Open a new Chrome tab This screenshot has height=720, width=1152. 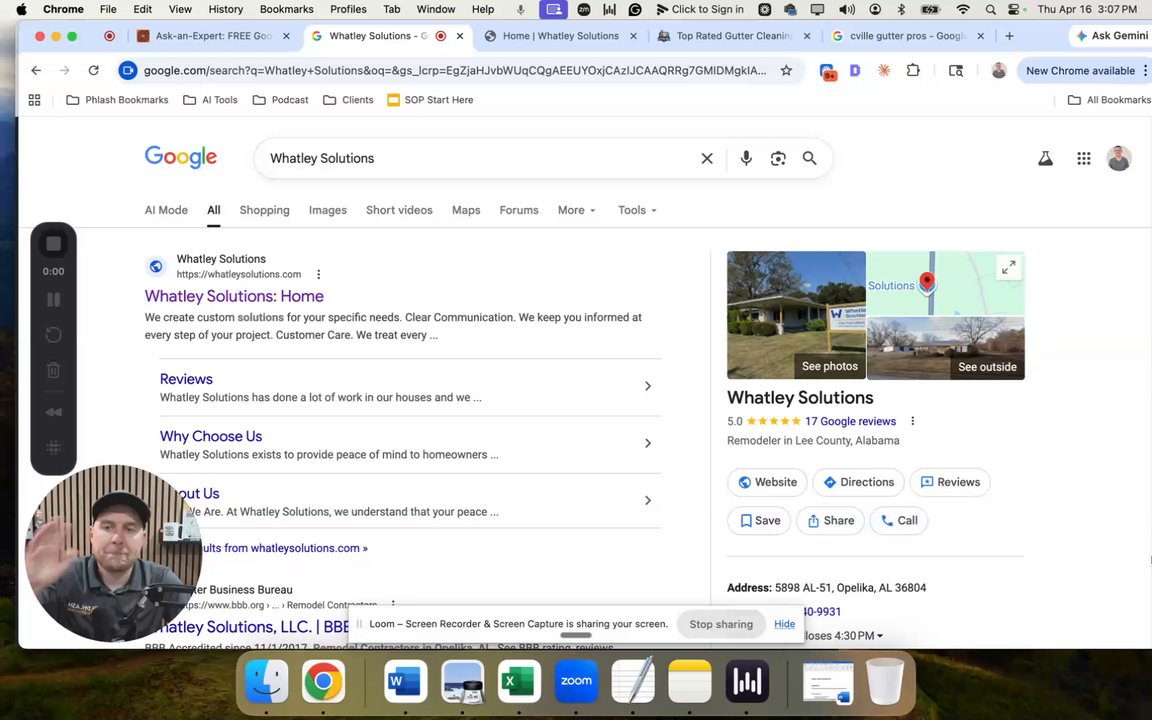(x=1009, y=35)
